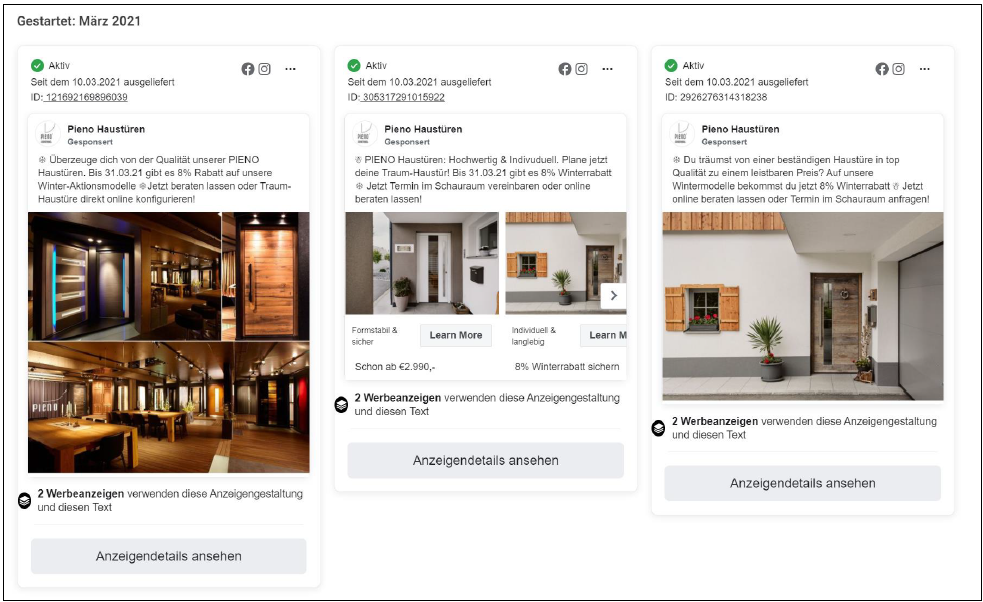Open three-dot menu on ad 121692169896039
The height and width of the screenshot is (602, 983).
(290, 69)
